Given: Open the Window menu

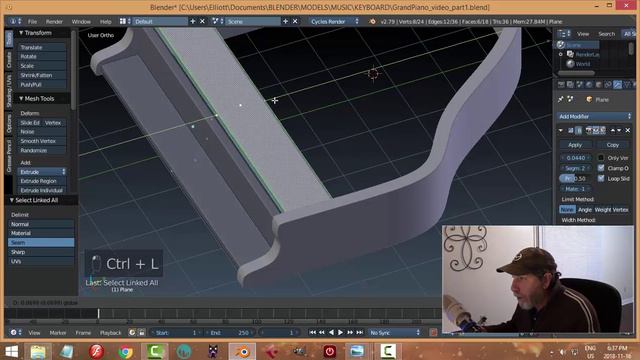Looking at the screenshot, I should tap(81, 22).
